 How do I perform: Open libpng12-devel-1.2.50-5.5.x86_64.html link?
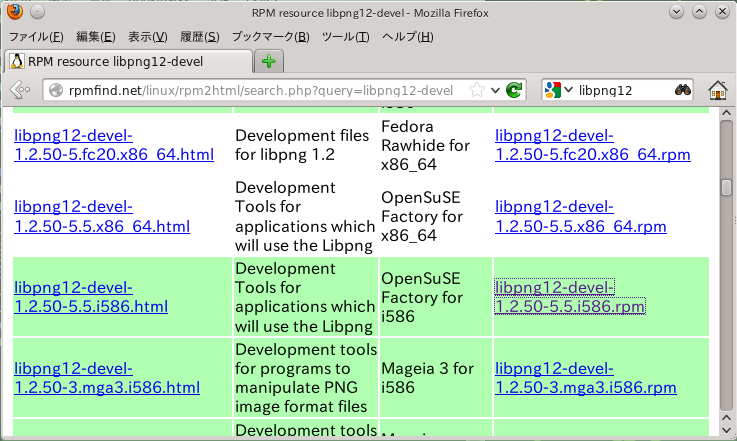pyautogui.click(x=102, y=216)
